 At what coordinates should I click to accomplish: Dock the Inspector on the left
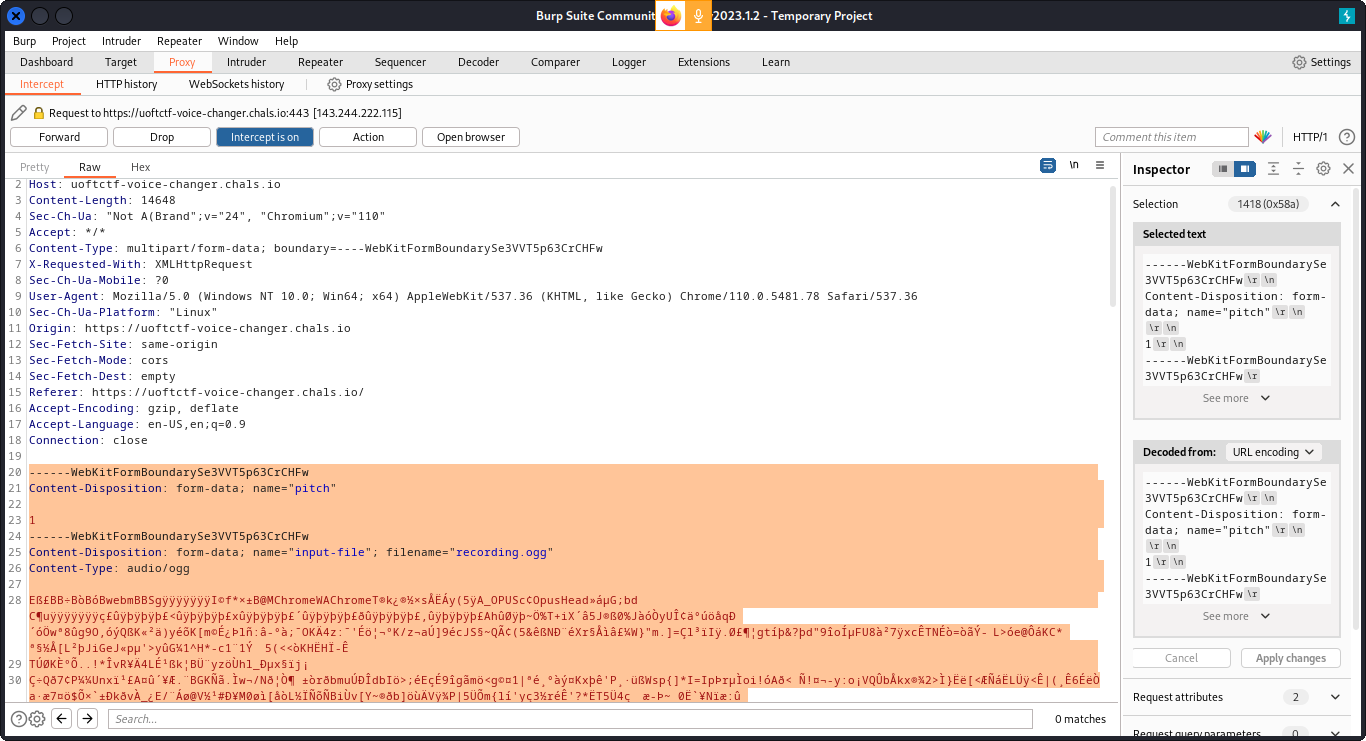coord(1223,169)
